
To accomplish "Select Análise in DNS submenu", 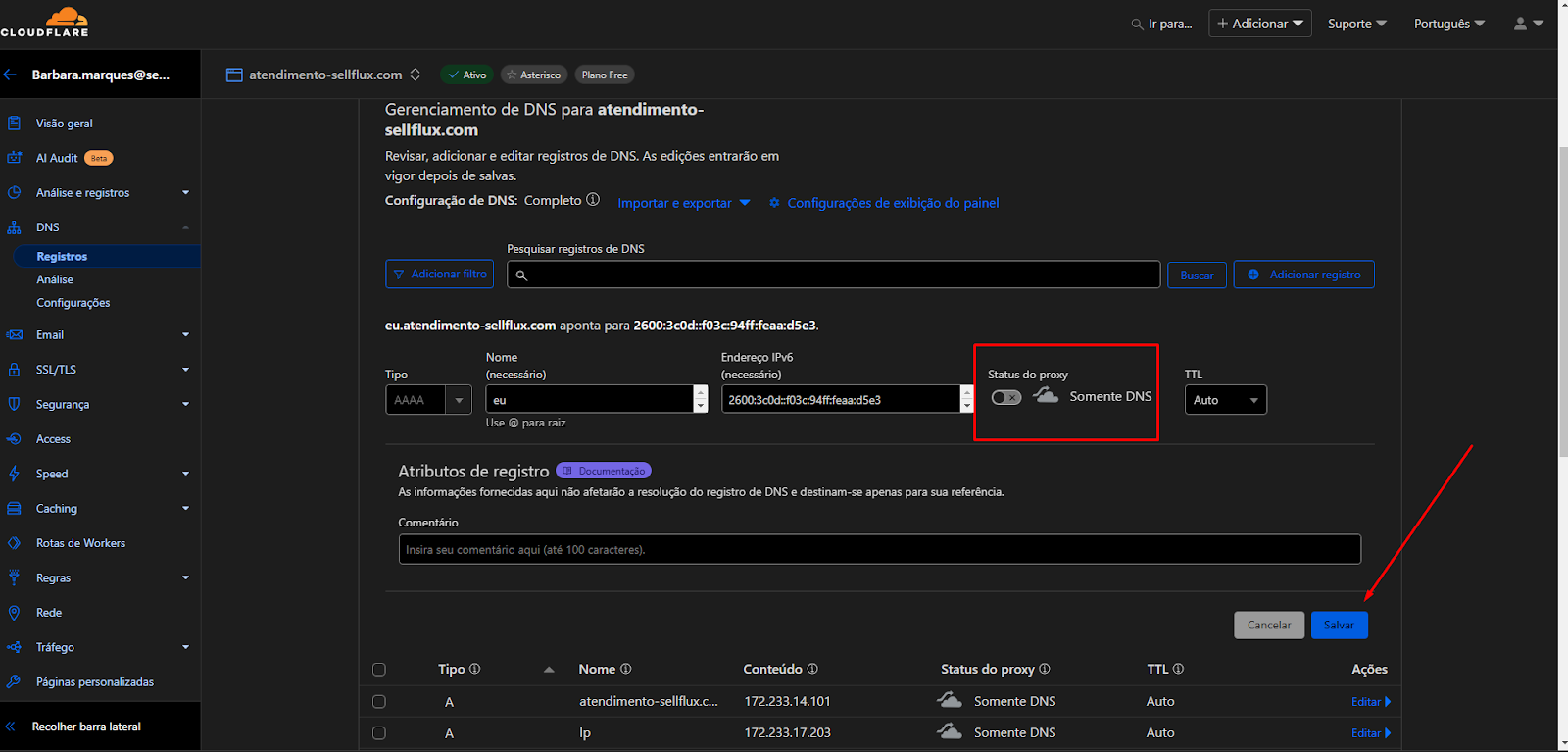I will pyautogui.click(x=55, y=279).
